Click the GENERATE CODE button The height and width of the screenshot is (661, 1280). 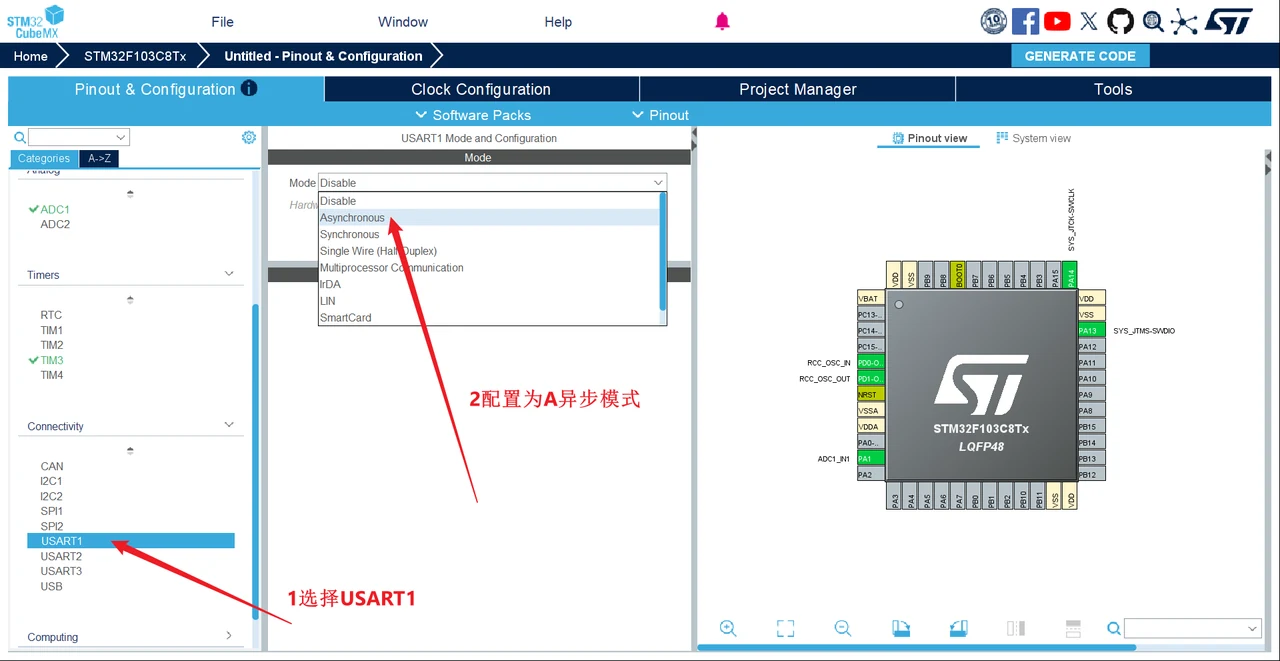[x=1080, y=56]
